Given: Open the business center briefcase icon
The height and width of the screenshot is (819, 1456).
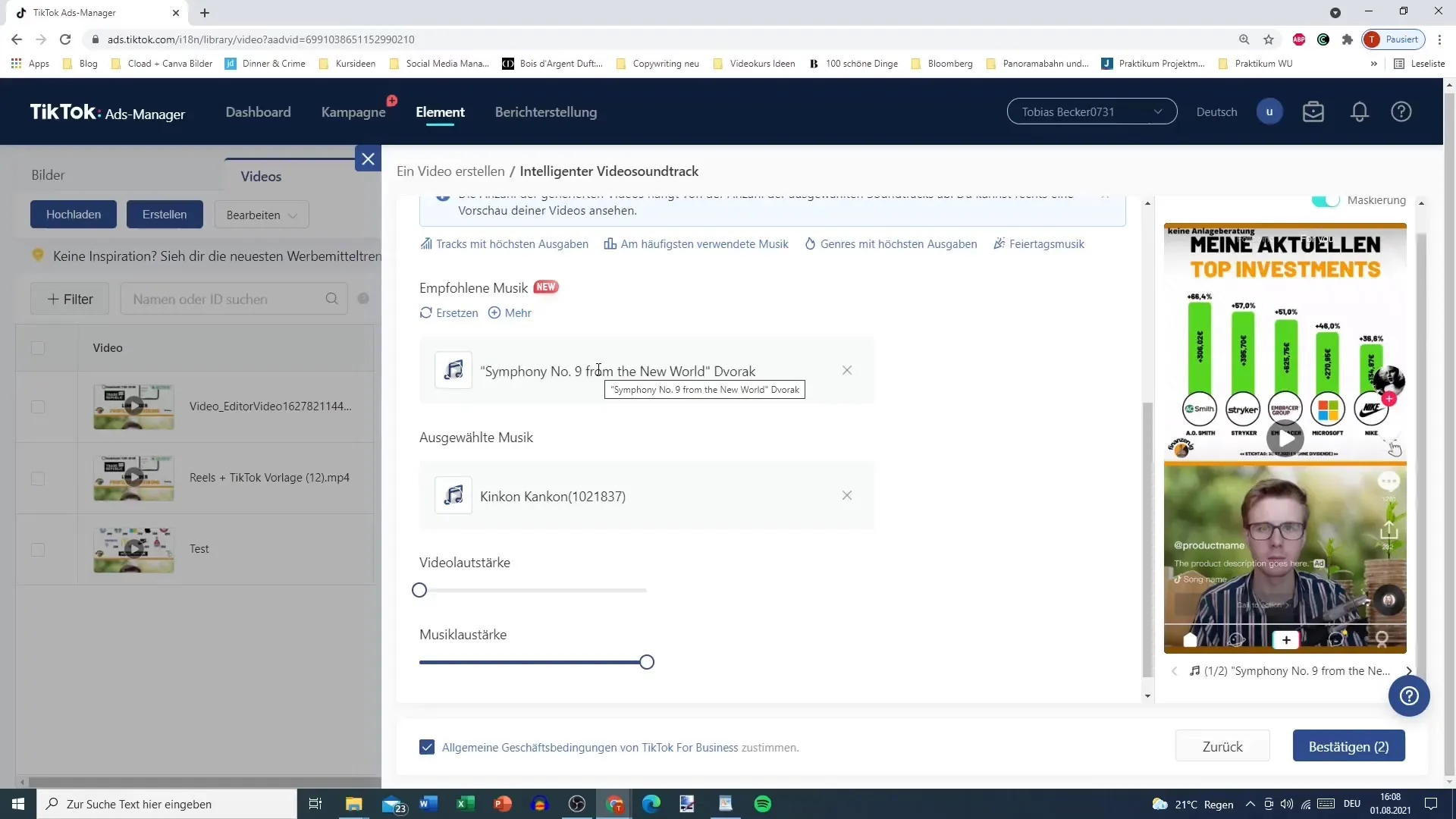Looking at the screenshot, I should pos(1313,112).
